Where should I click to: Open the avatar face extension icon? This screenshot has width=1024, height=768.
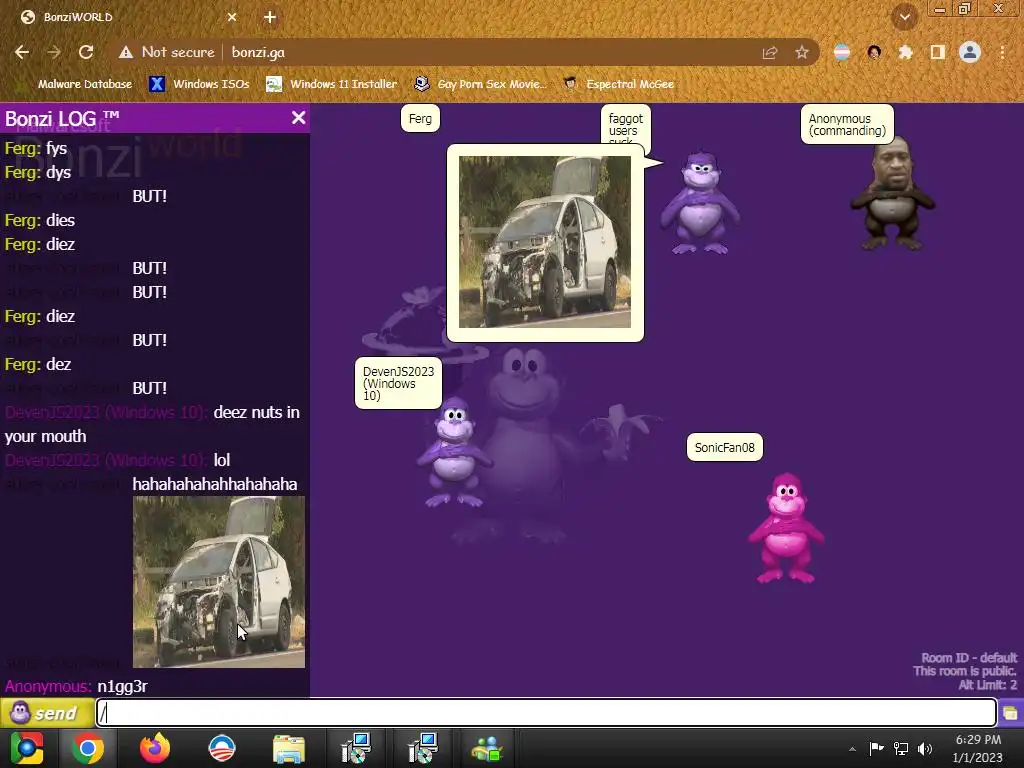click(874, 52)
